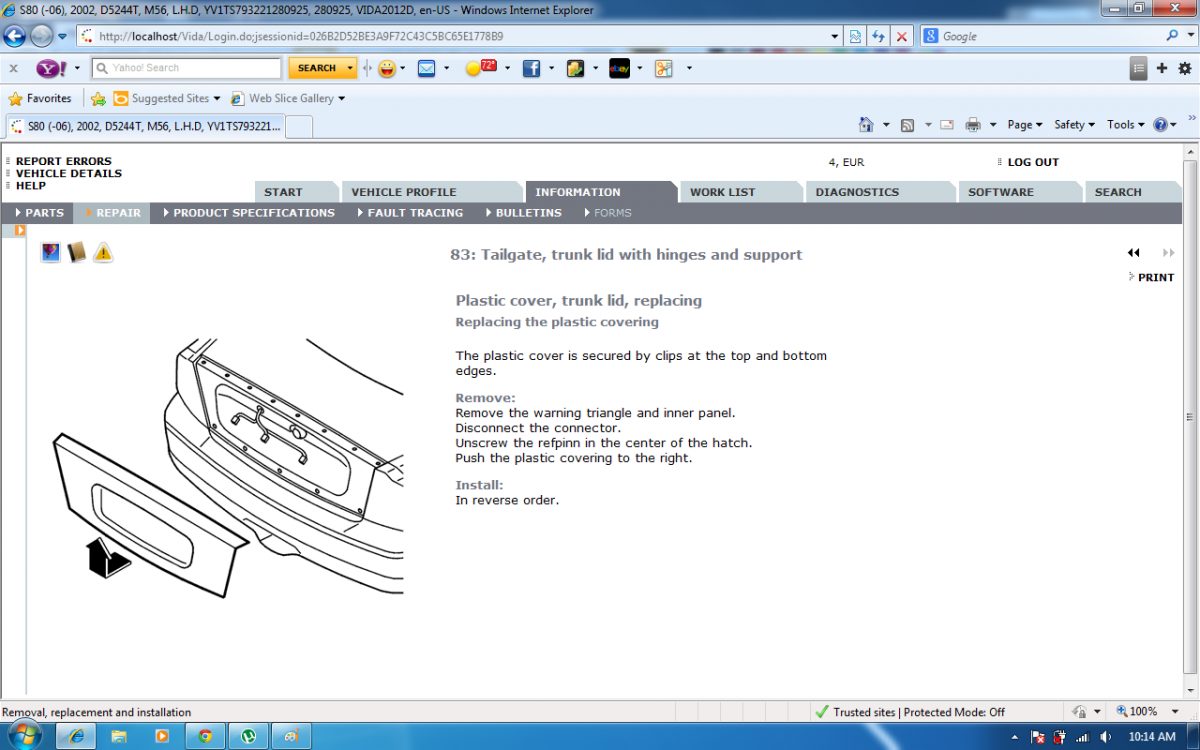Image resolution: width=1200 pixels, height=750 pixels.
Task: Open Yahoo logo dropdown arrow
Action: tap(77, 68)
